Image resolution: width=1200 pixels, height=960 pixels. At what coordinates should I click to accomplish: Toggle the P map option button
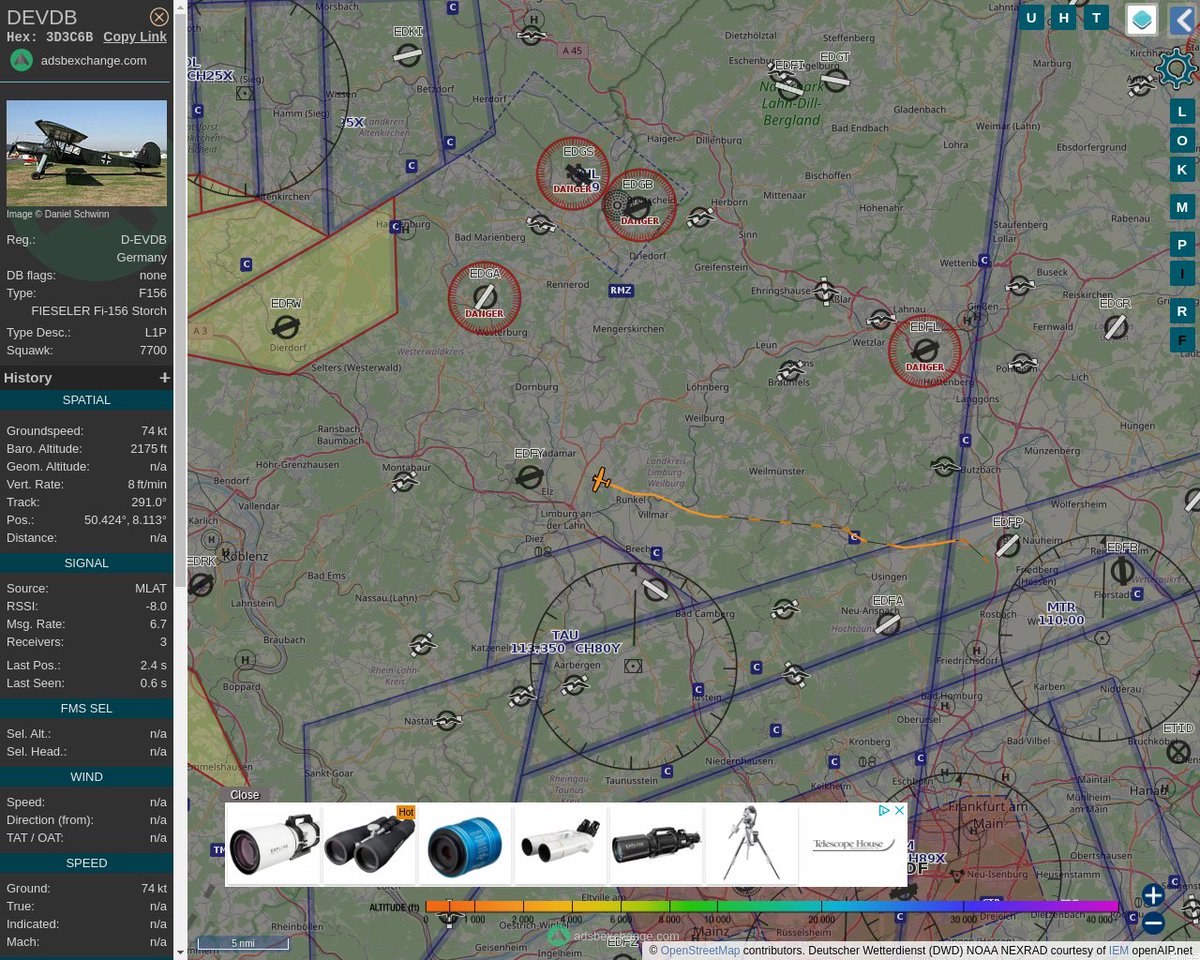(1182, 245)
